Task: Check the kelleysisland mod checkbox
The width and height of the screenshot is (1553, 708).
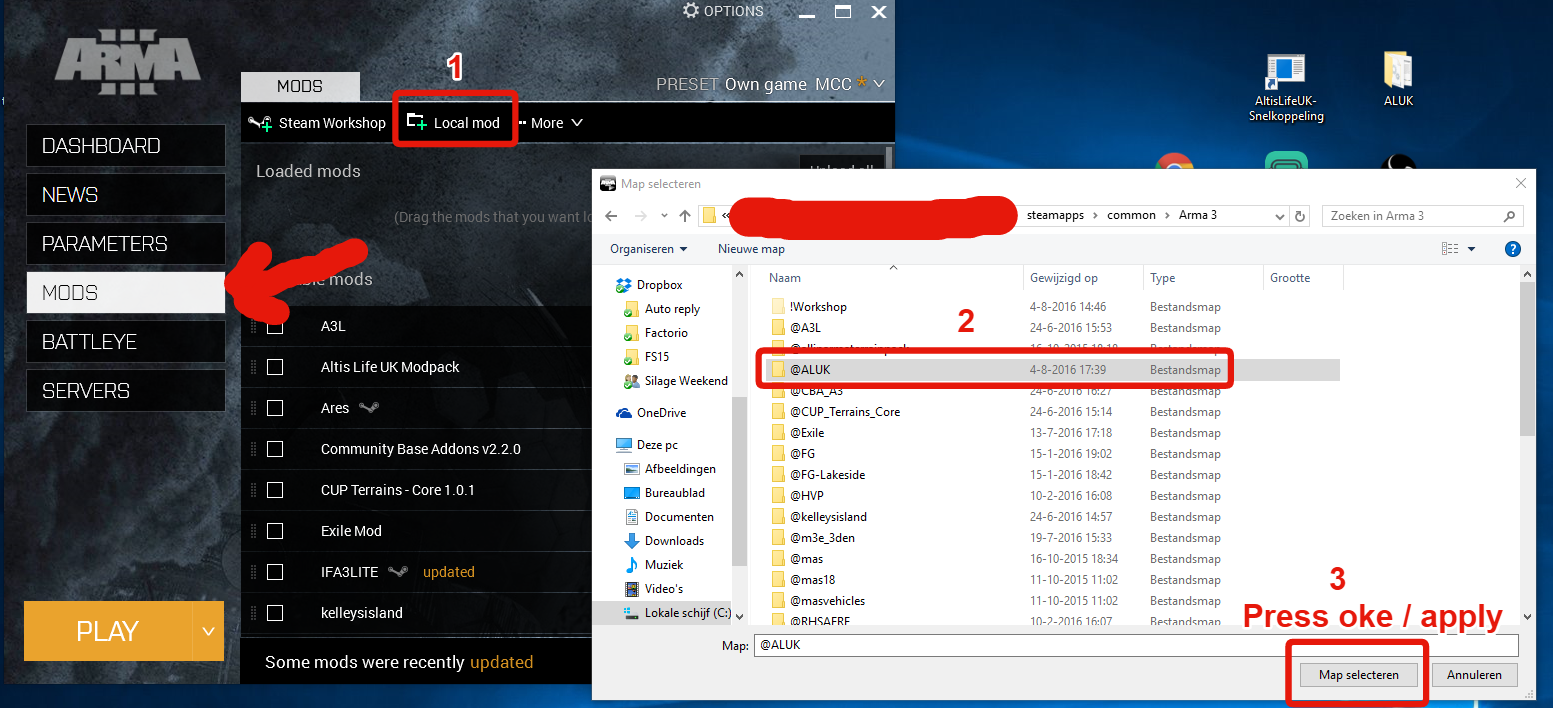Action: tap(275, 613)
